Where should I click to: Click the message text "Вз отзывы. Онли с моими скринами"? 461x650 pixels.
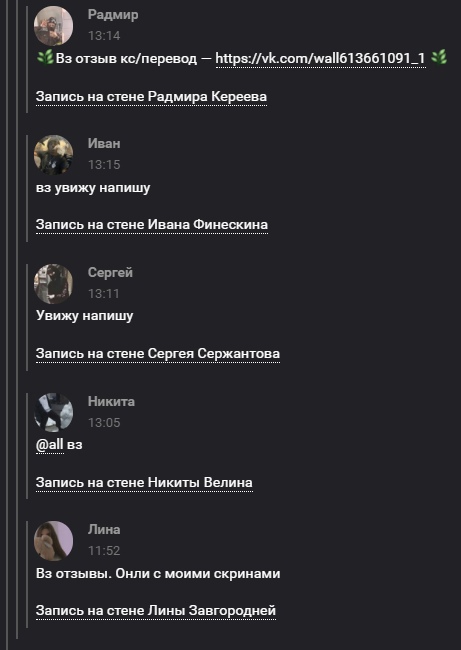pos(158,574)
